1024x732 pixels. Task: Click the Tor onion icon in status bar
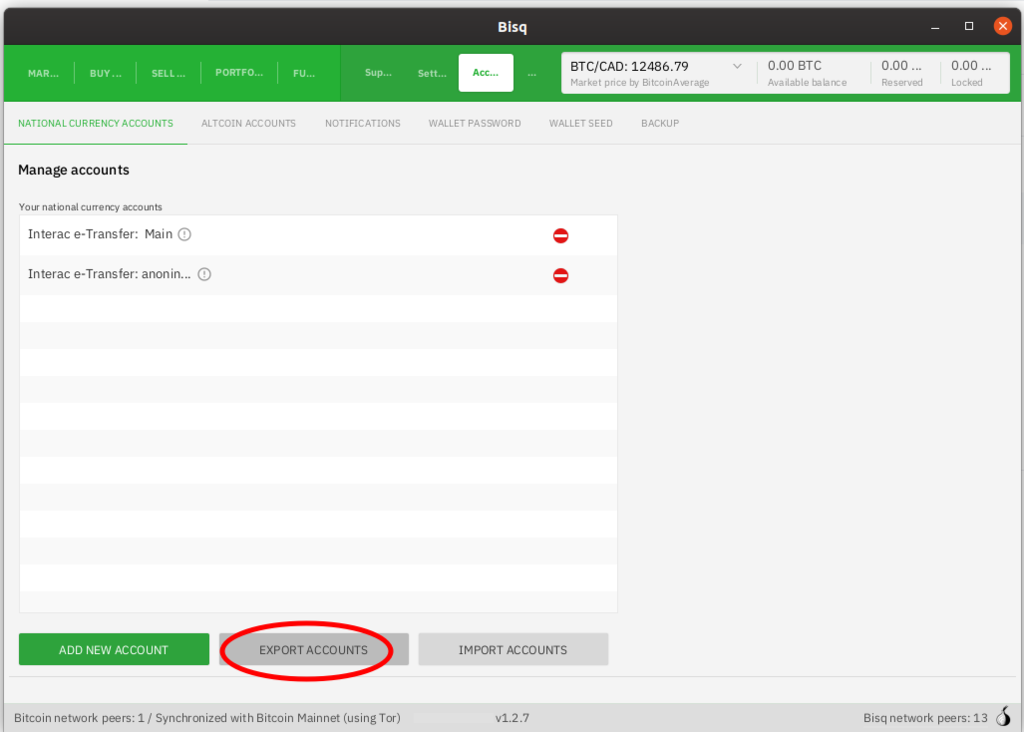pyautogui.click(x=1003, y=717)
